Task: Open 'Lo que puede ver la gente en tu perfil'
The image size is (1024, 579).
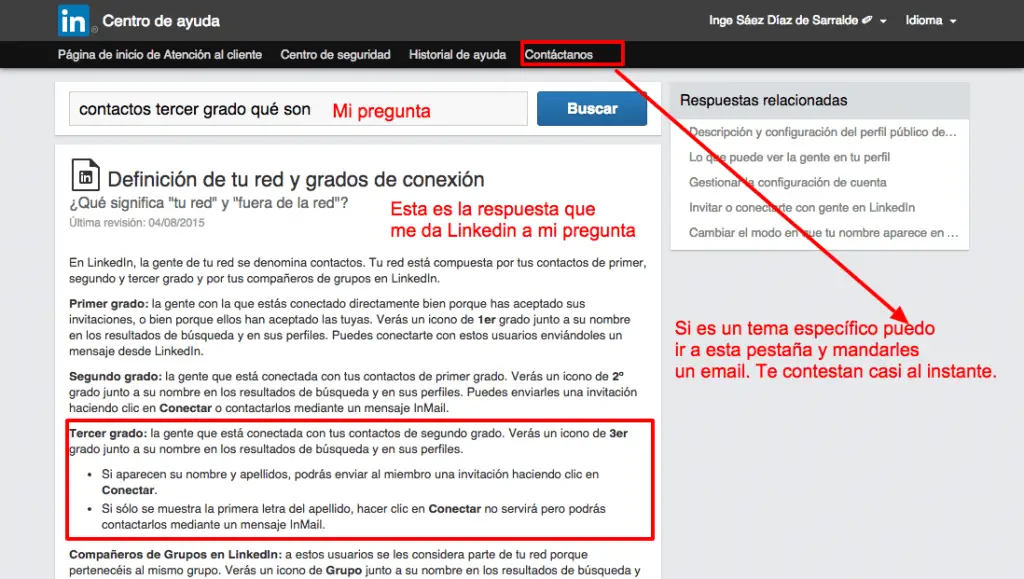Action: [x=792, y=157]
